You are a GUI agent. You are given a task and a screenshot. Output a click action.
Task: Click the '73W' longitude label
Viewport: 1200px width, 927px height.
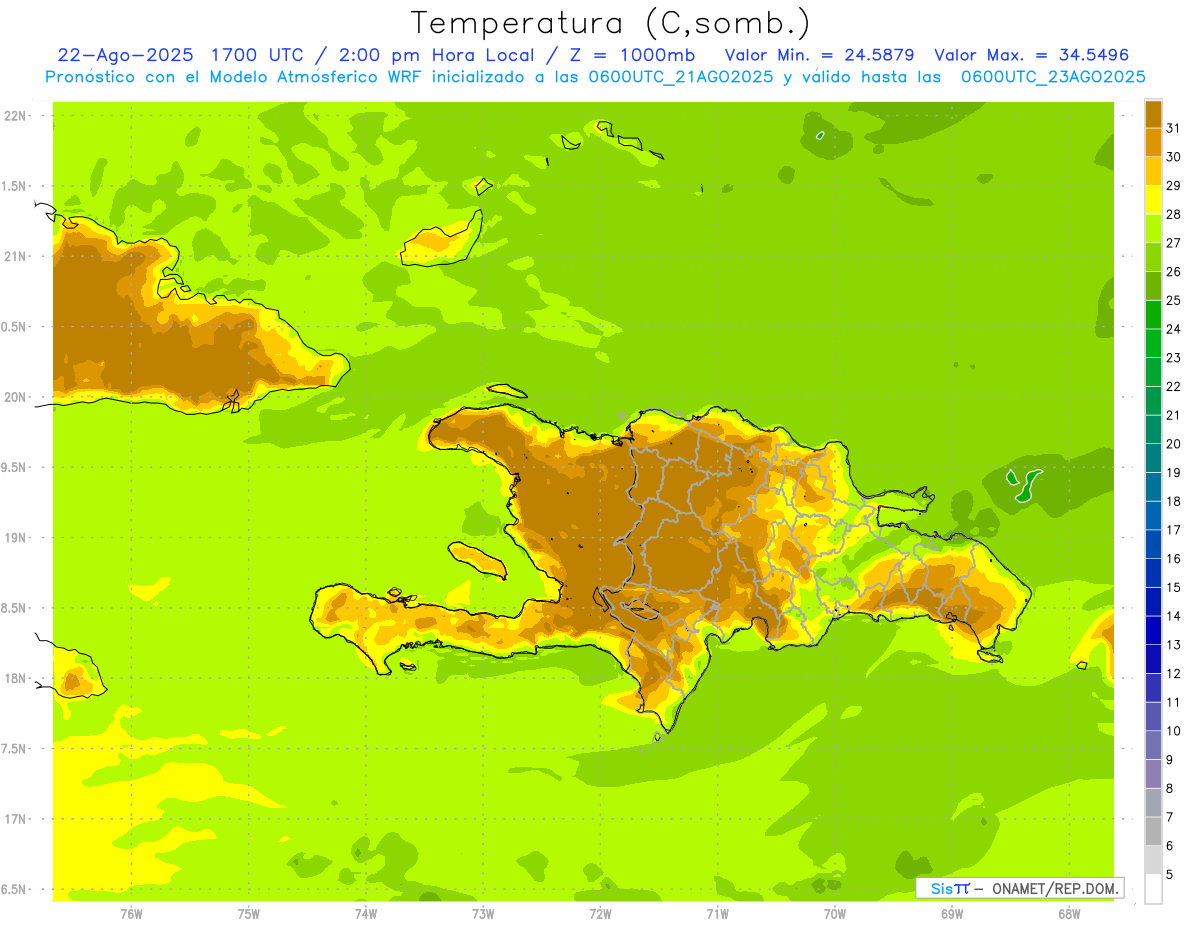[483, 914]
